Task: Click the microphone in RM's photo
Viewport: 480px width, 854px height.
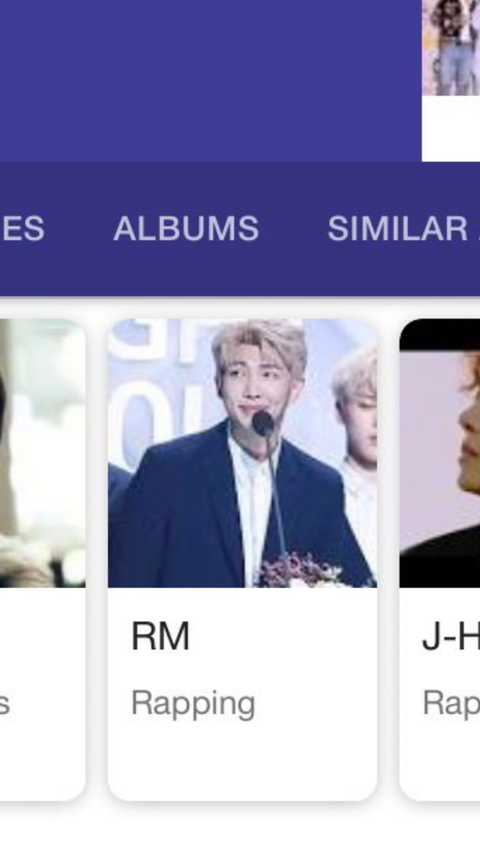Action: click(x=263, y=424)
